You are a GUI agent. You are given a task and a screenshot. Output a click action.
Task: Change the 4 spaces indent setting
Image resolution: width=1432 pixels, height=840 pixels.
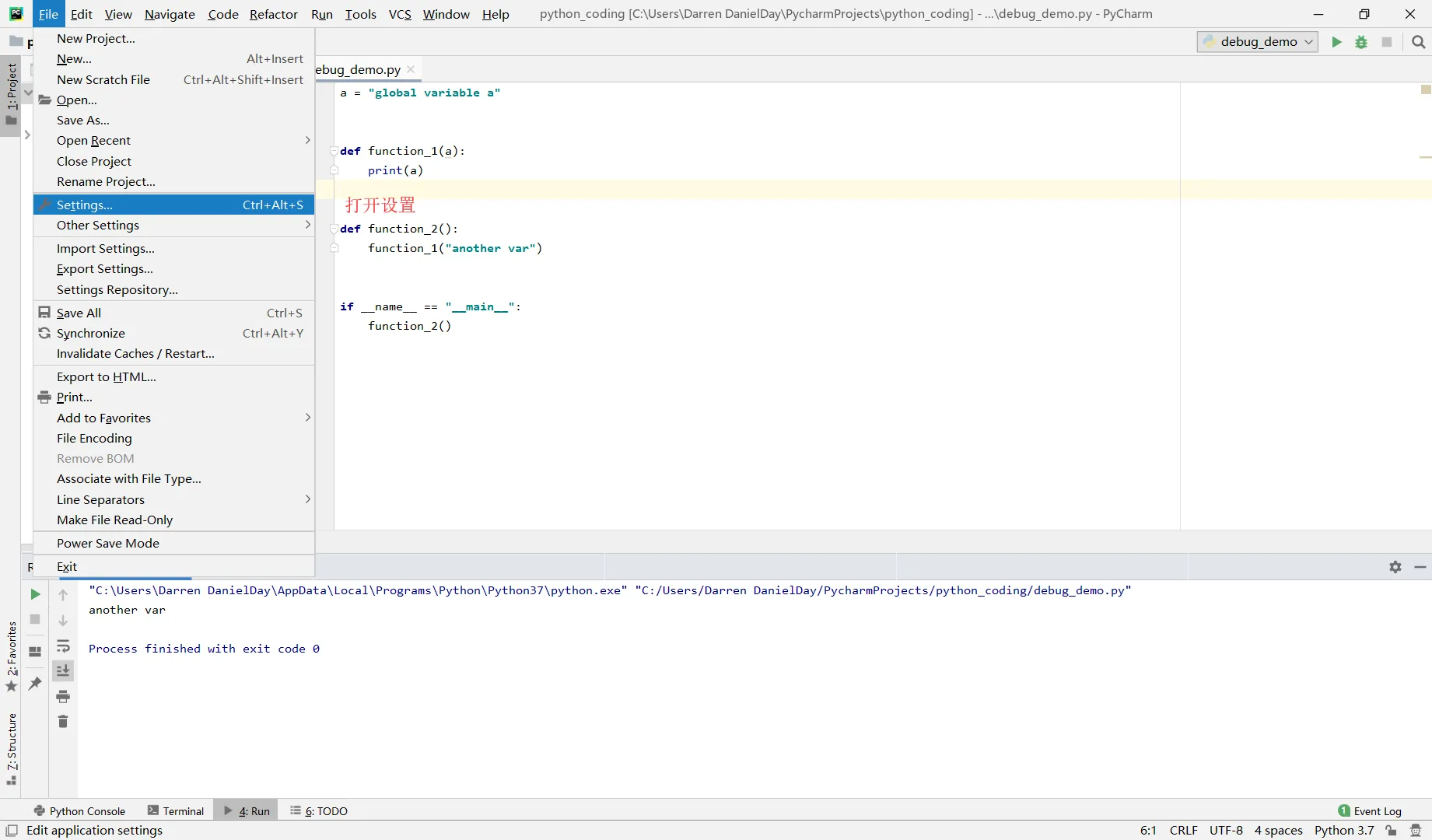pos(1278,830)
